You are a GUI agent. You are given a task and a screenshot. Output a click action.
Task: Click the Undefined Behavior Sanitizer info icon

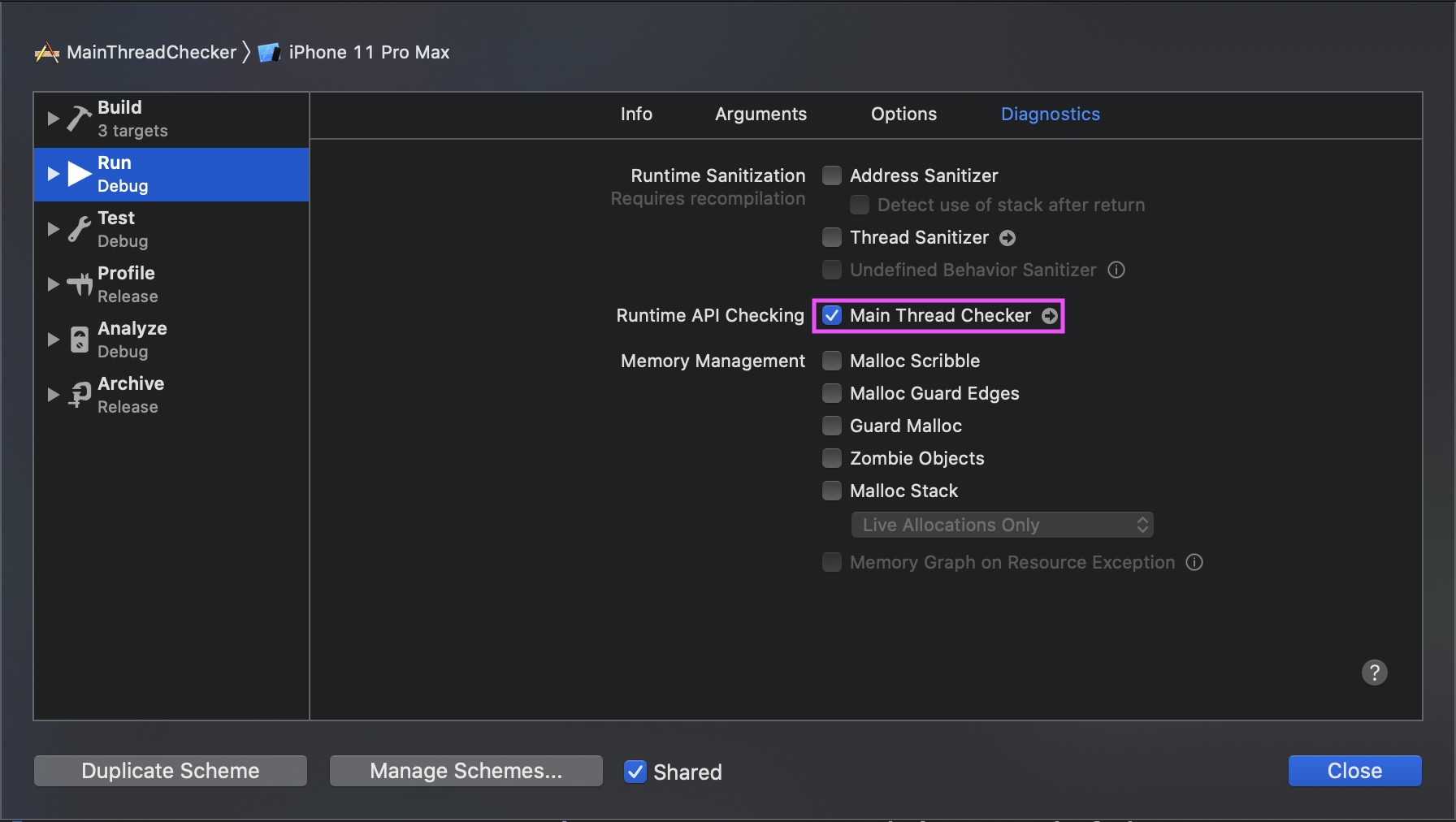pyautogui.click(x=1116, y=270)
